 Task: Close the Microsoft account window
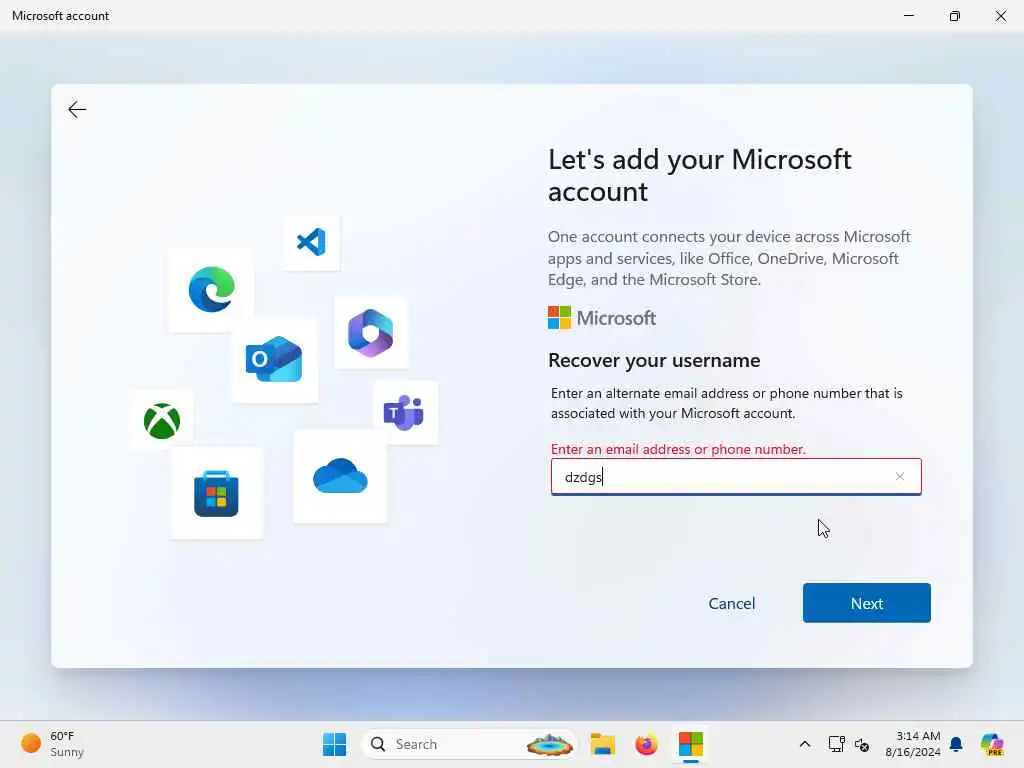(1000, 16)
